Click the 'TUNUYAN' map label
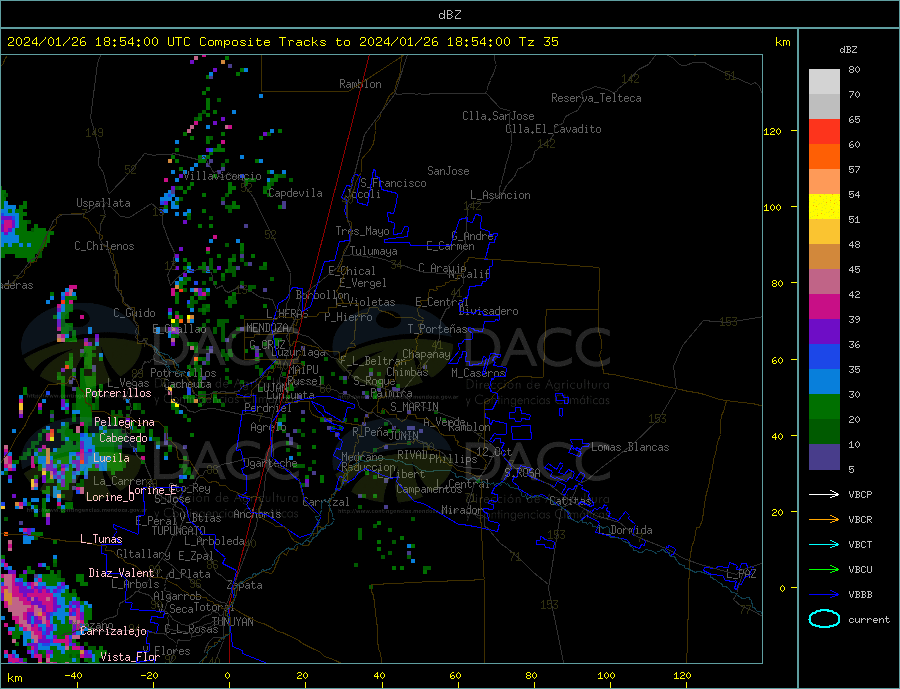The image size is (900, 689). point(232,622)
